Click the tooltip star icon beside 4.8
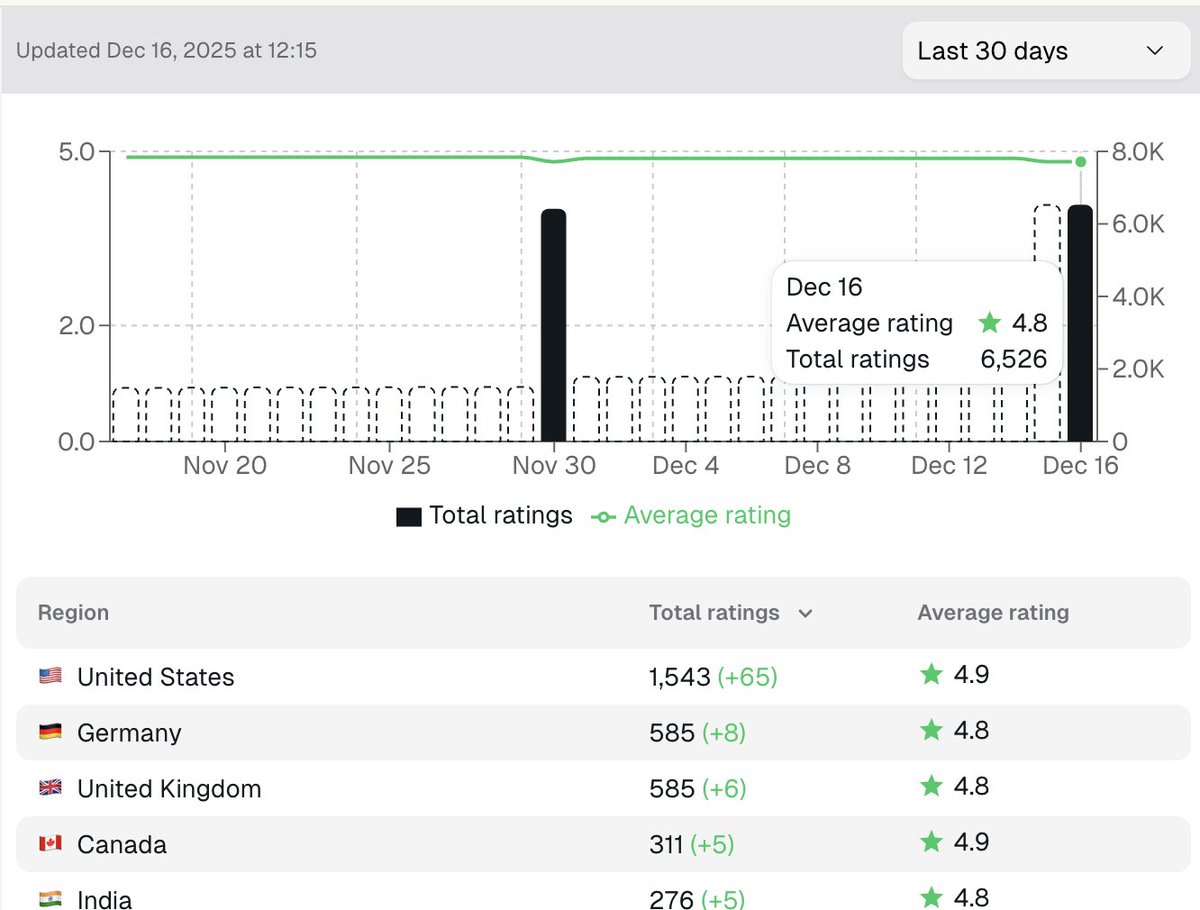1200x910 pixels. [x=990, y=323]
